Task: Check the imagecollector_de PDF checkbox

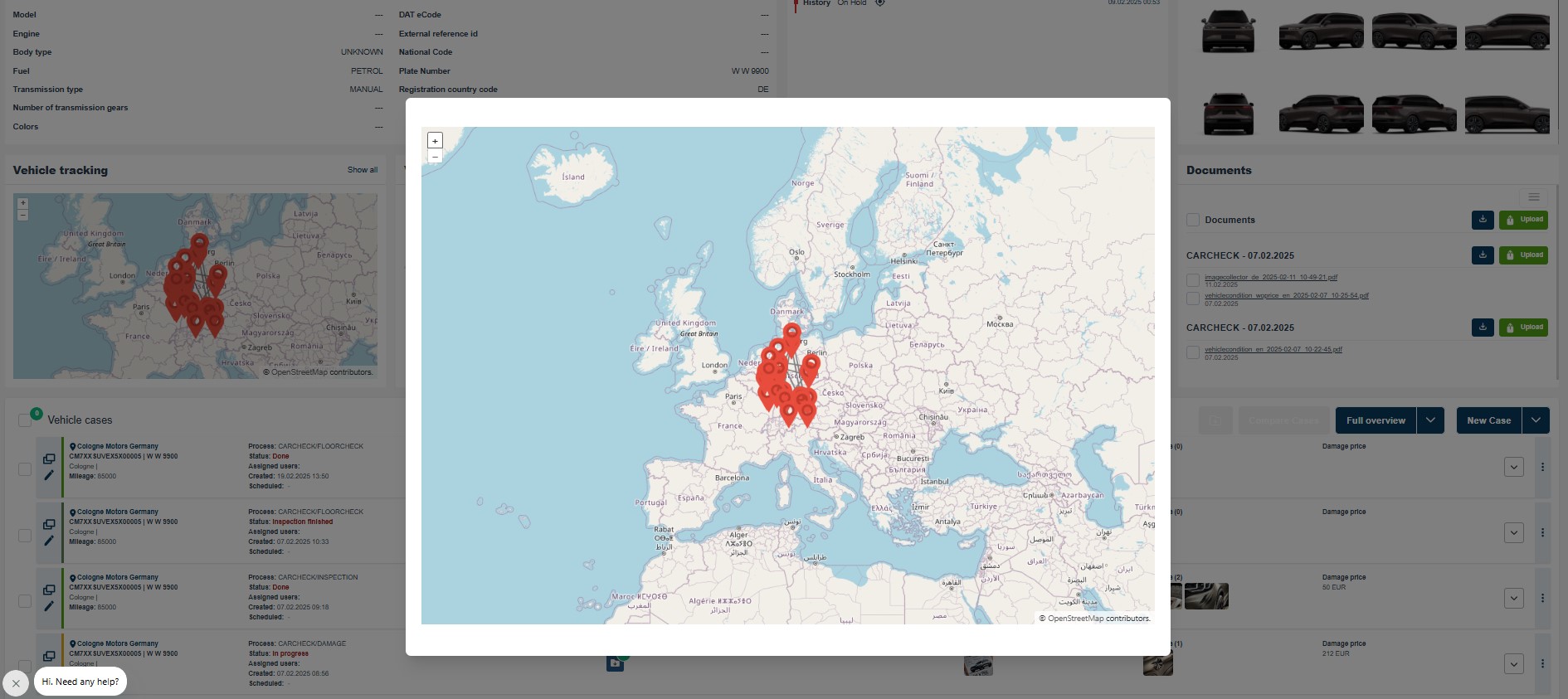Action: (x=1193, y=280)
